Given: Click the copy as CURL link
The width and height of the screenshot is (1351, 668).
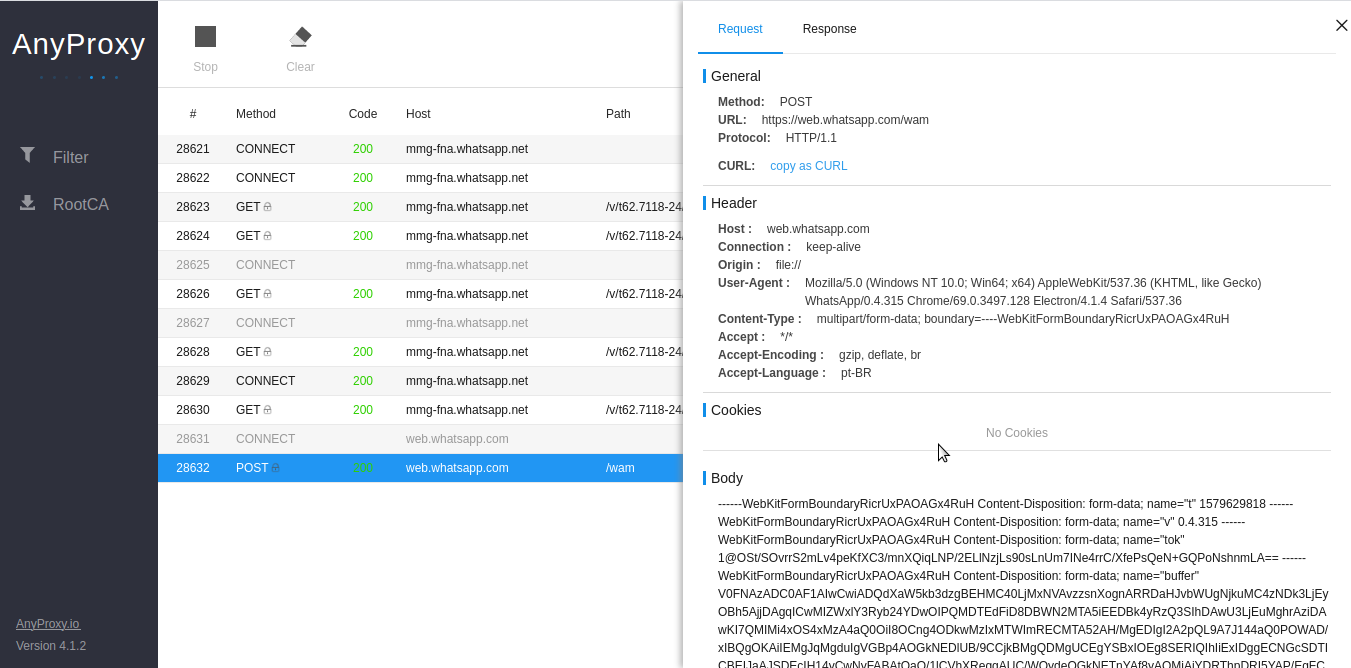Looking at the screenshot, I should pyautogui.click(x=808, y=166).
